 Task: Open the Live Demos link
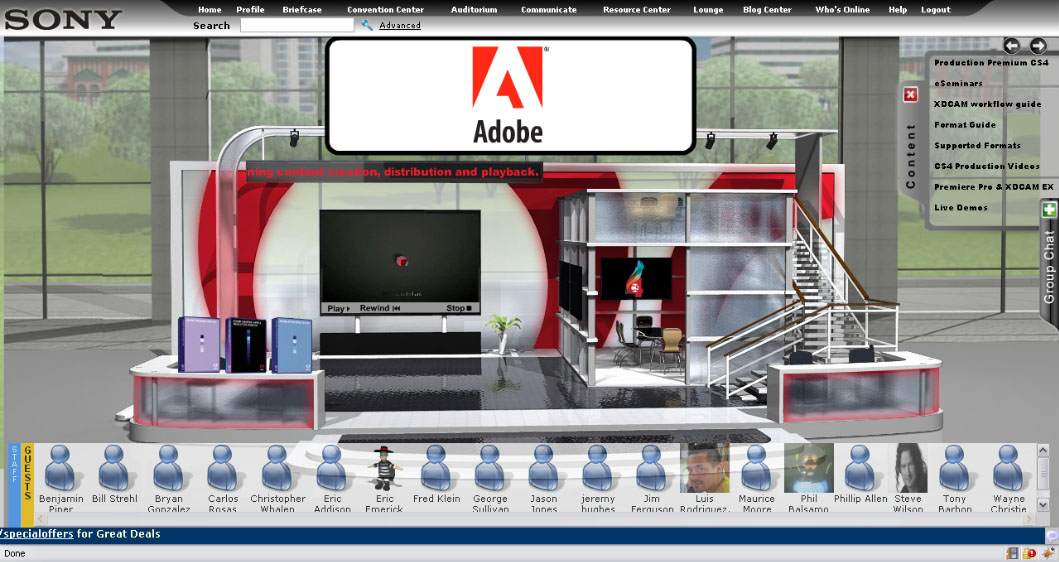point(960,207)
